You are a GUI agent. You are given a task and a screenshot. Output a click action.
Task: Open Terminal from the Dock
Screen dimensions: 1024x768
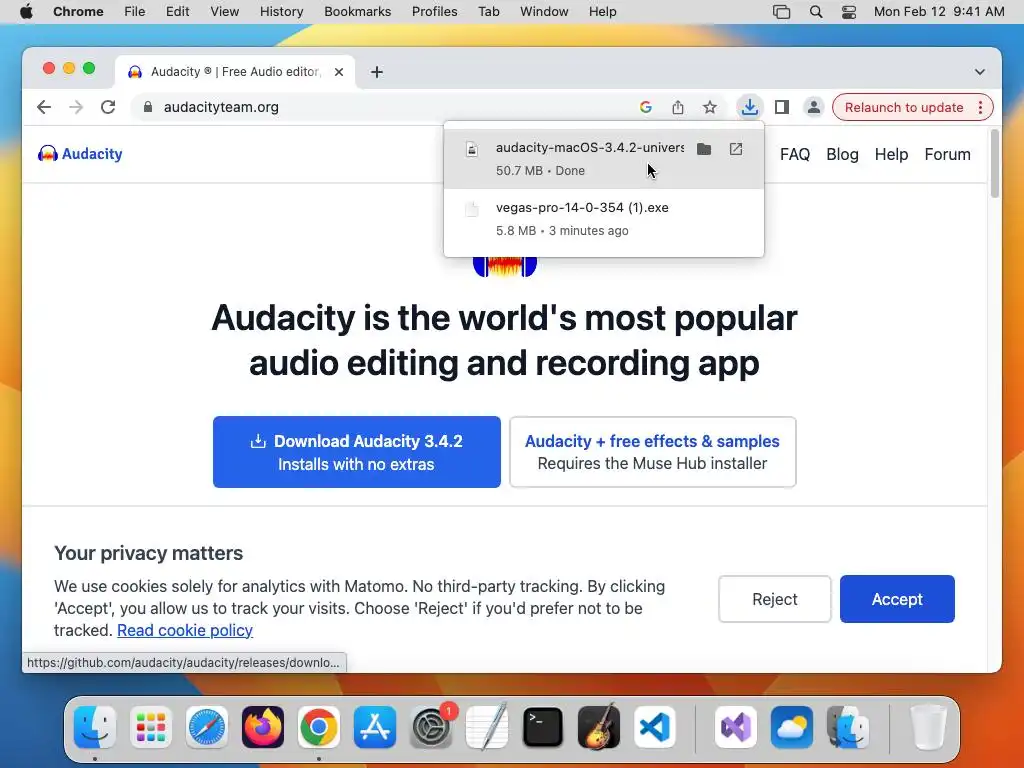(x=543, y=727)
